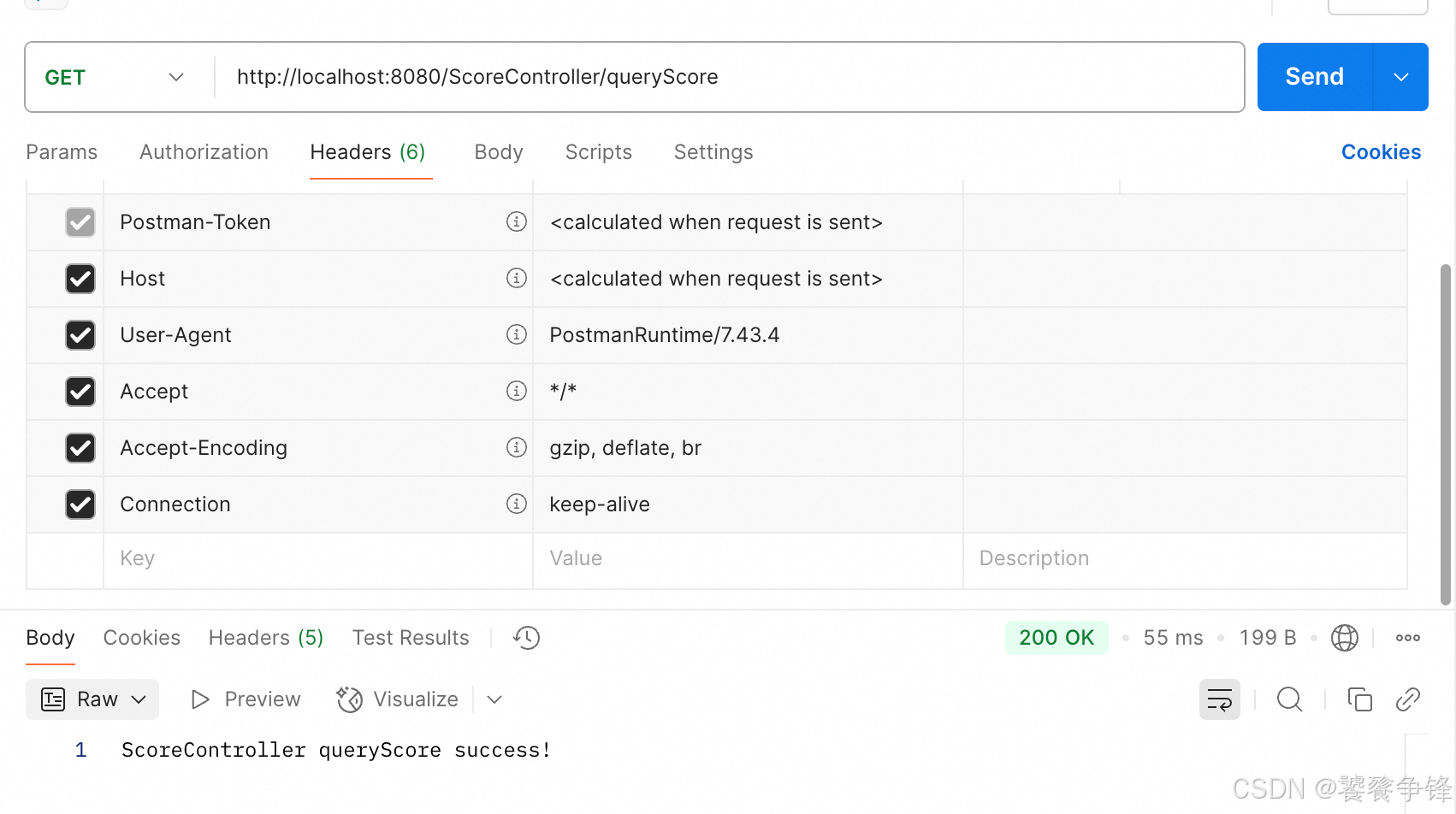
Task: Click the response link icon
Action: 1407,699
